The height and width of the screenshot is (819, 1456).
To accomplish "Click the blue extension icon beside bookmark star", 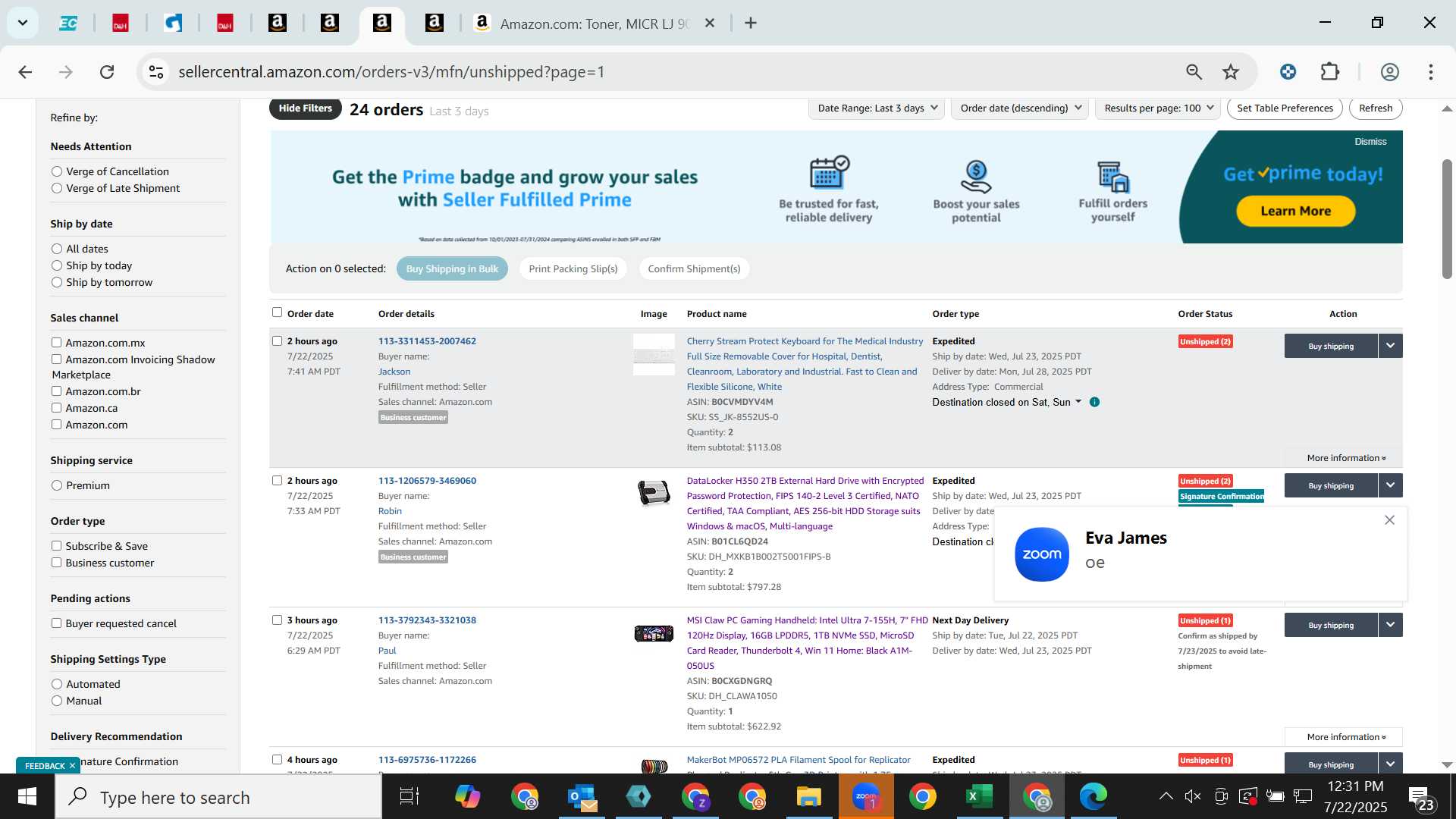I will coord(1288,72).
